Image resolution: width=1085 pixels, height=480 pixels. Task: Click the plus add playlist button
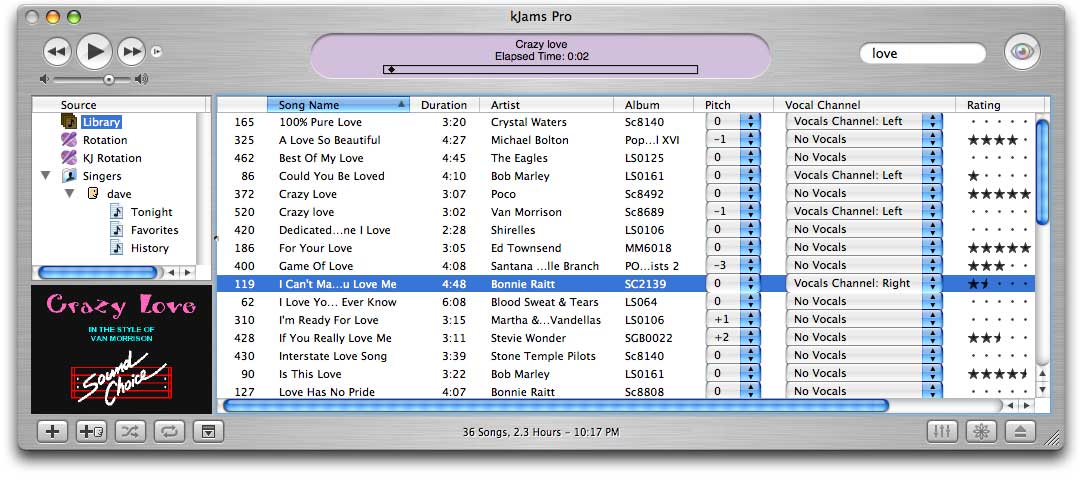[52, 432]
